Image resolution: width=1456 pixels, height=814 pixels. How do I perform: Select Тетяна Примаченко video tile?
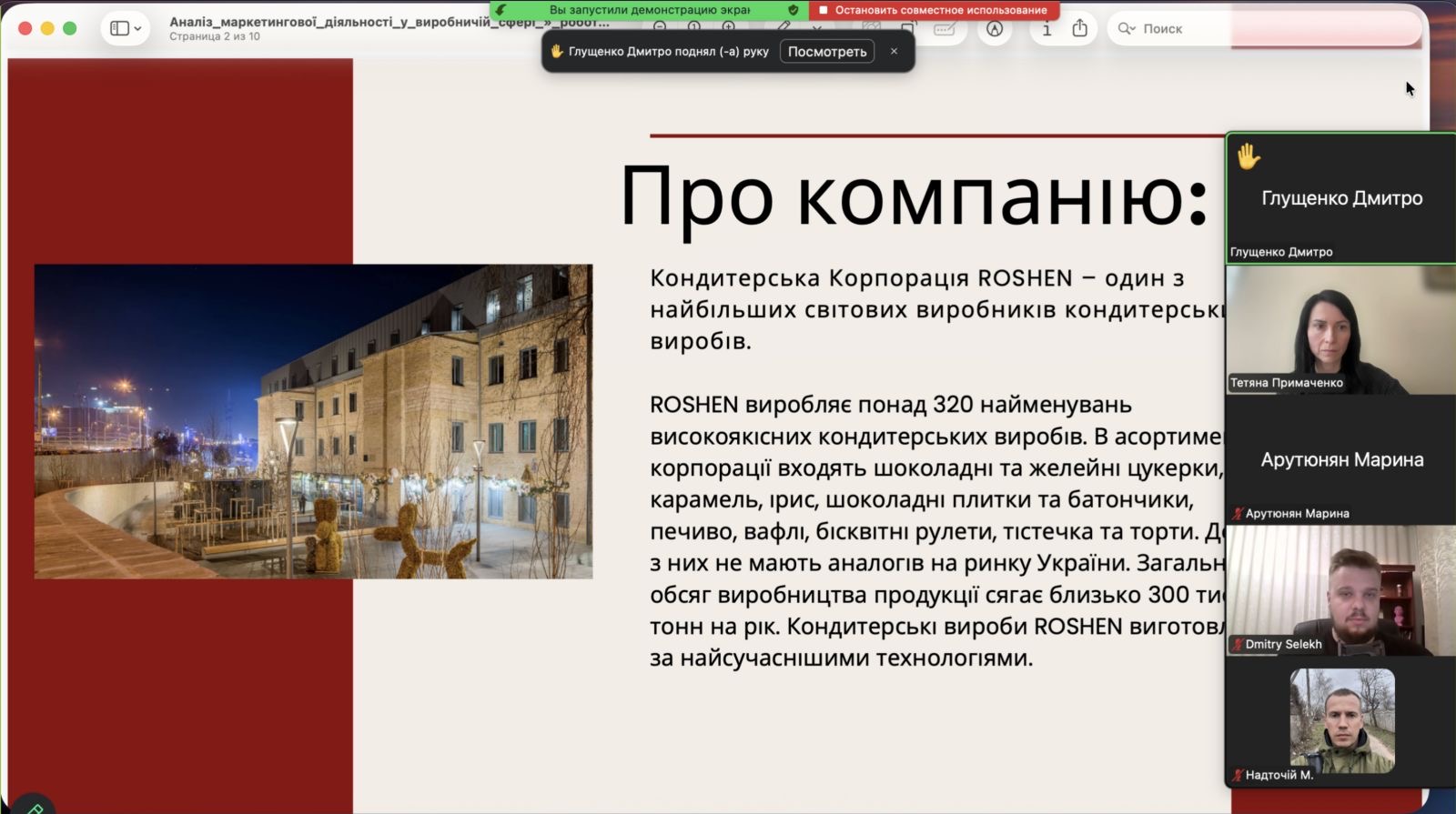(x=1340, y=329)
